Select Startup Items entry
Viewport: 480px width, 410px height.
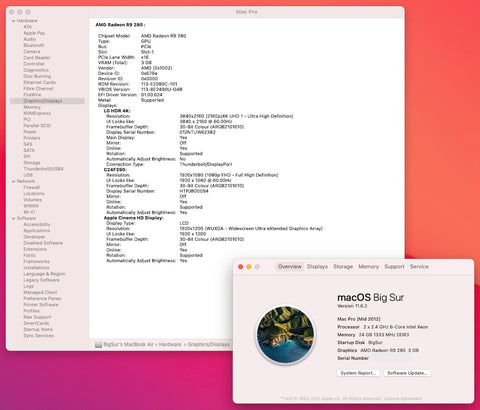(x=38, y=329)
